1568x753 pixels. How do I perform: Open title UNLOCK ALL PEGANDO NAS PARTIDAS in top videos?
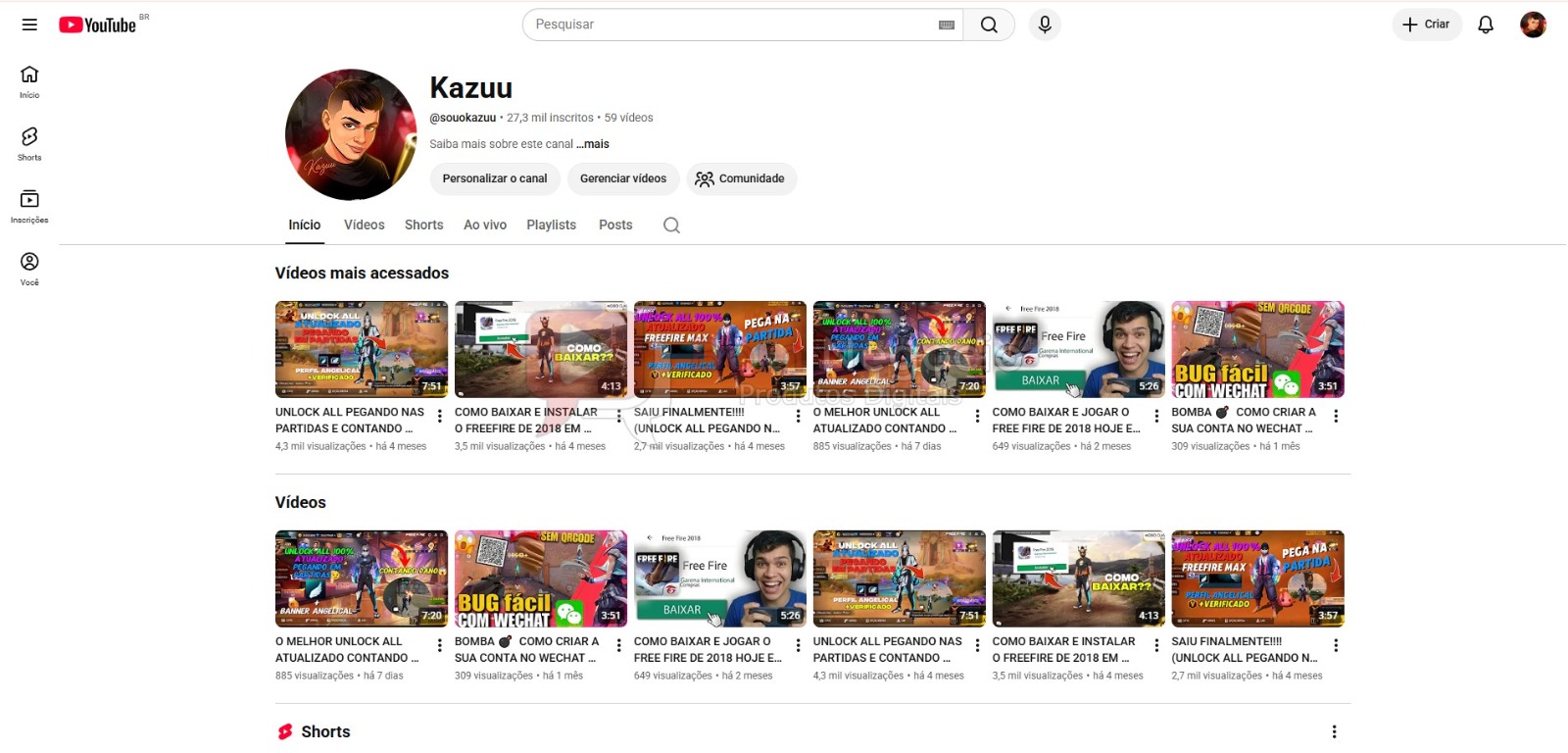pyautogui.click(x=350, y=420)
